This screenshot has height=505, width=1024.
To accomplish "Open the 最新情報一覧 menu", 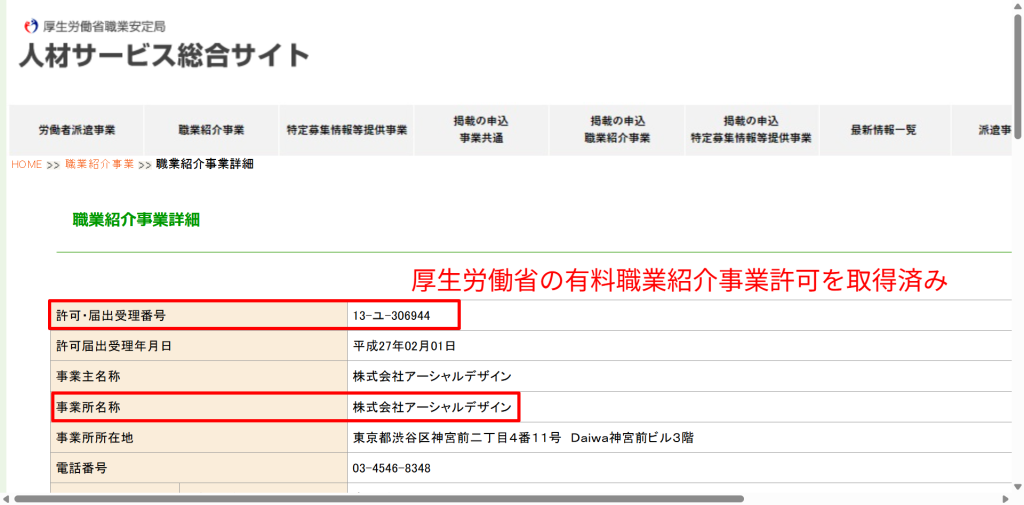I will (884, 130).
